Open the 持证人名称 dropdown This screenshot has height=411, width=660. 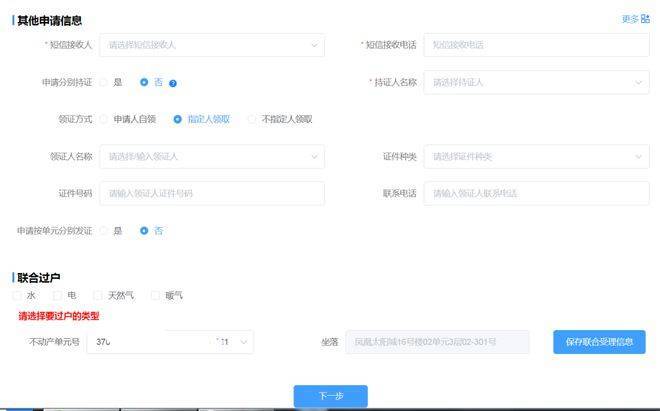[x=536, y=82]
